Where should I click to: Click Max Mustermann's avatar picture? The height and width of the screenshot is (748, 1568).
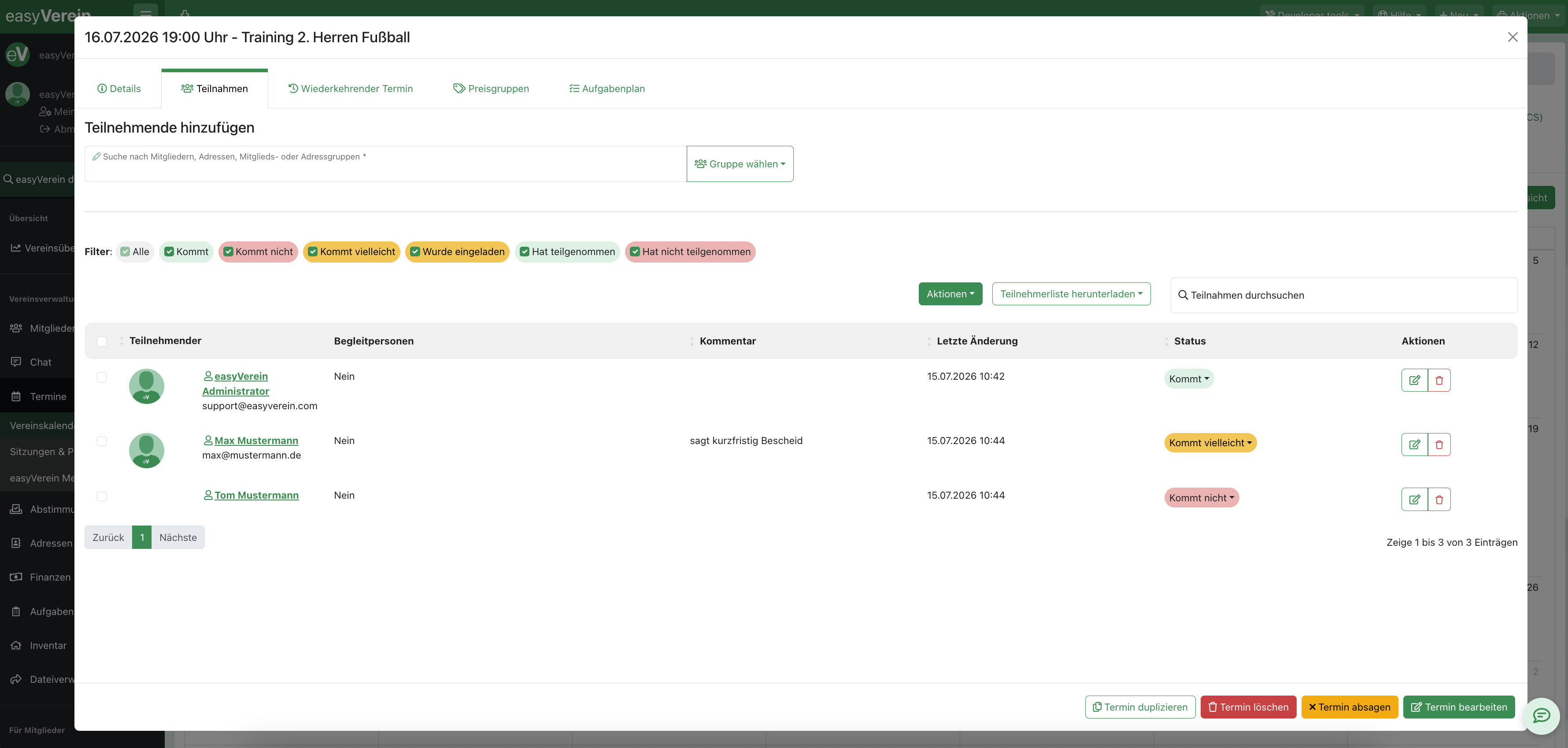(x=147, y=450)
